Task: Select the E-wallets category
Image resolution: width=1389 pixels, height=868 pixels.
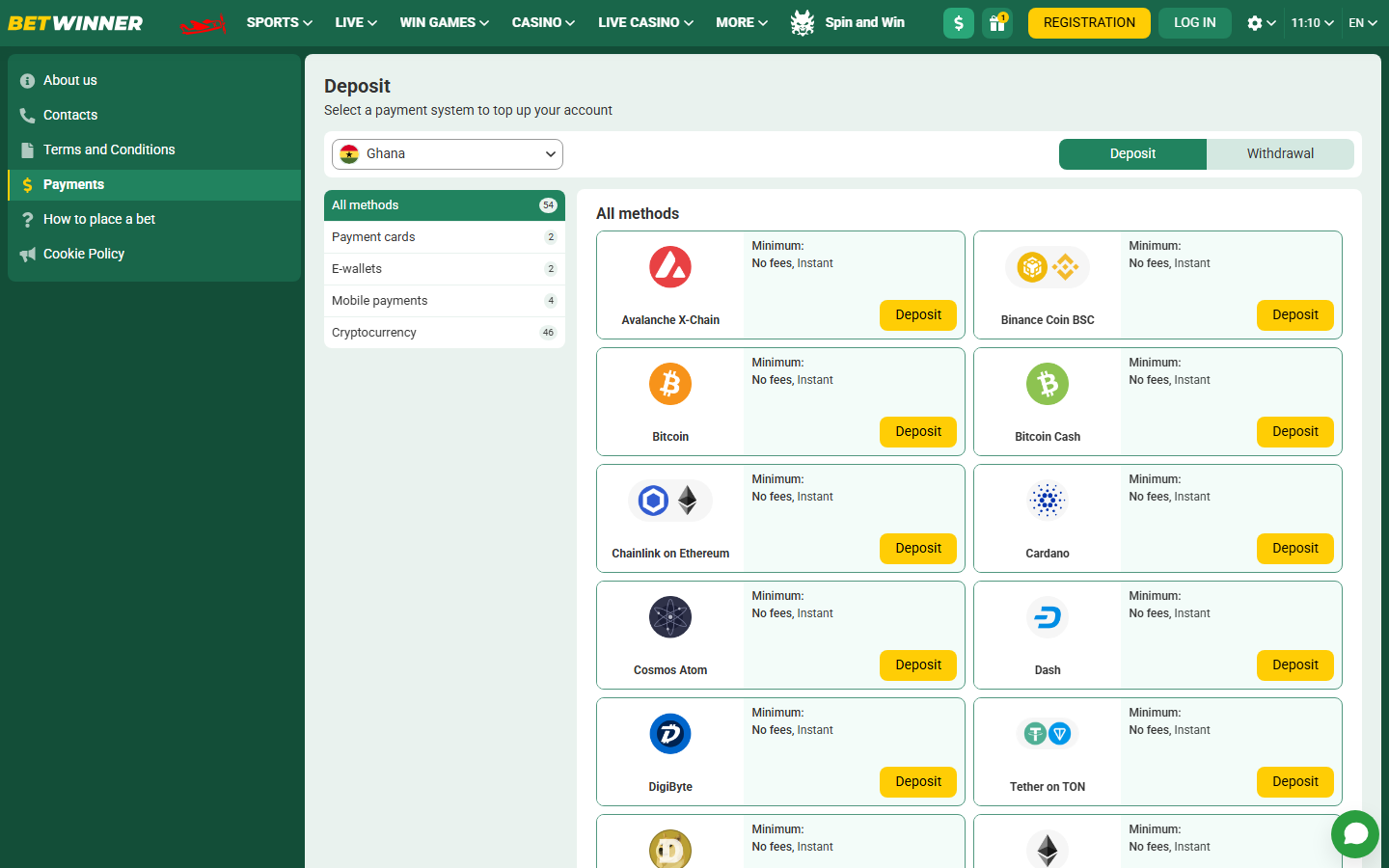Action: 445,269
